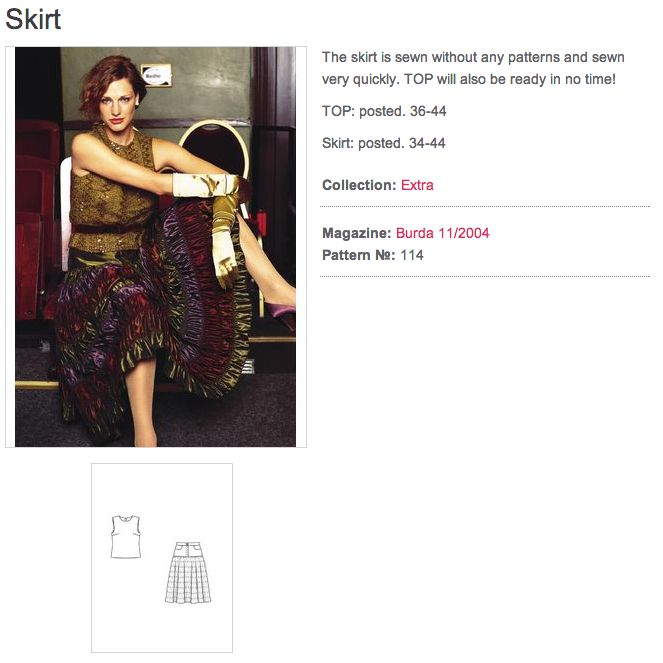The height and width of the screenshot is (663, 663).
Task: Select the Skirt sizes 34-44 line
Action: [384, 143]
